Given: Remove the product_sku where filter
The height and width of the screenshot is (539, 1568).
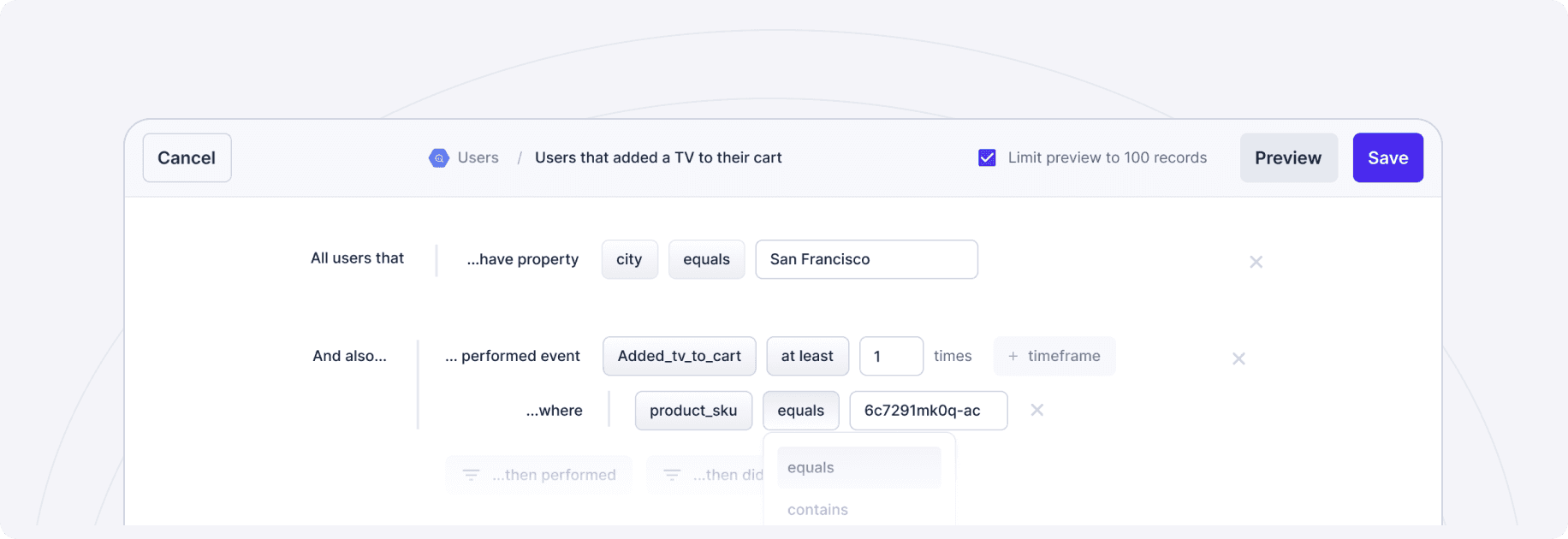Looking at the screenshot, I should tap(1036, 411).
